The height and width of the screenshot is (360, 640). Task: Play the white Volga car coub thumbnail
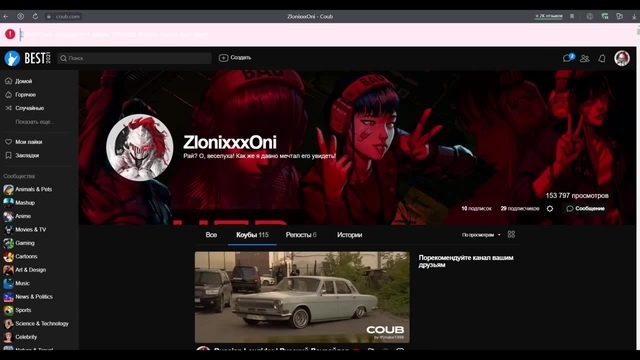click(x=302, y=297)
